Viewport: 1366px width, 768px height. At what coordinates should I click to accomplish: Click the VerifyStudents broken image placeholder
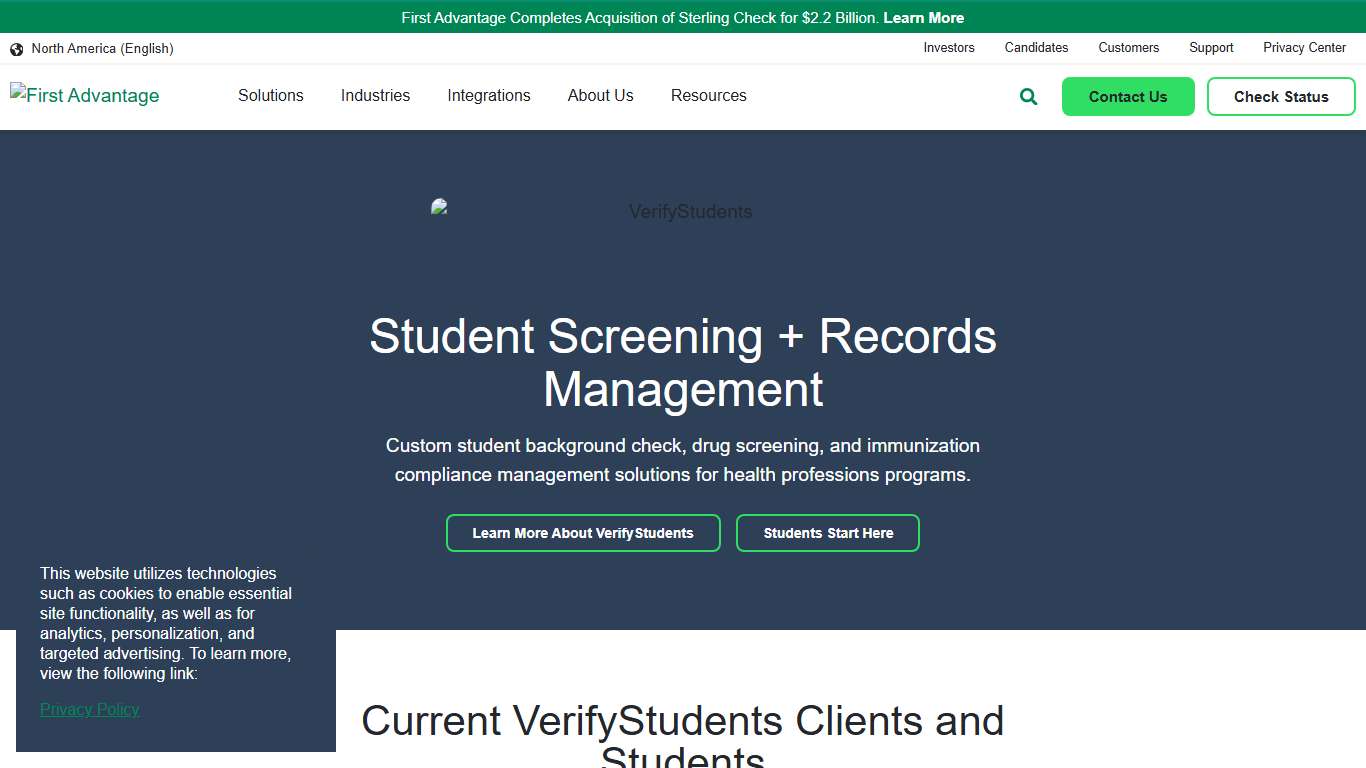click(x=438, y=208)
